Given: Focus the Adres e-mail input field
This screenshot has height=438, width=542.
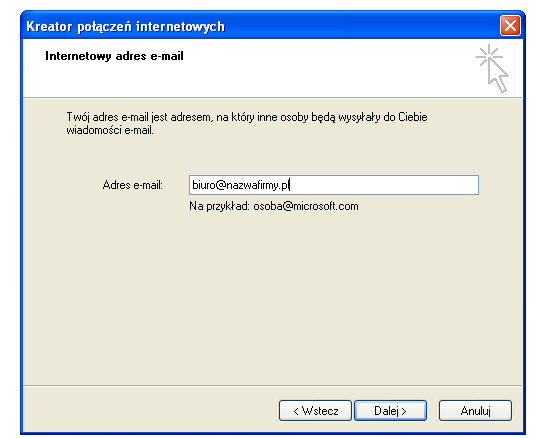Looking at the screenshot, I should [334, 185].
